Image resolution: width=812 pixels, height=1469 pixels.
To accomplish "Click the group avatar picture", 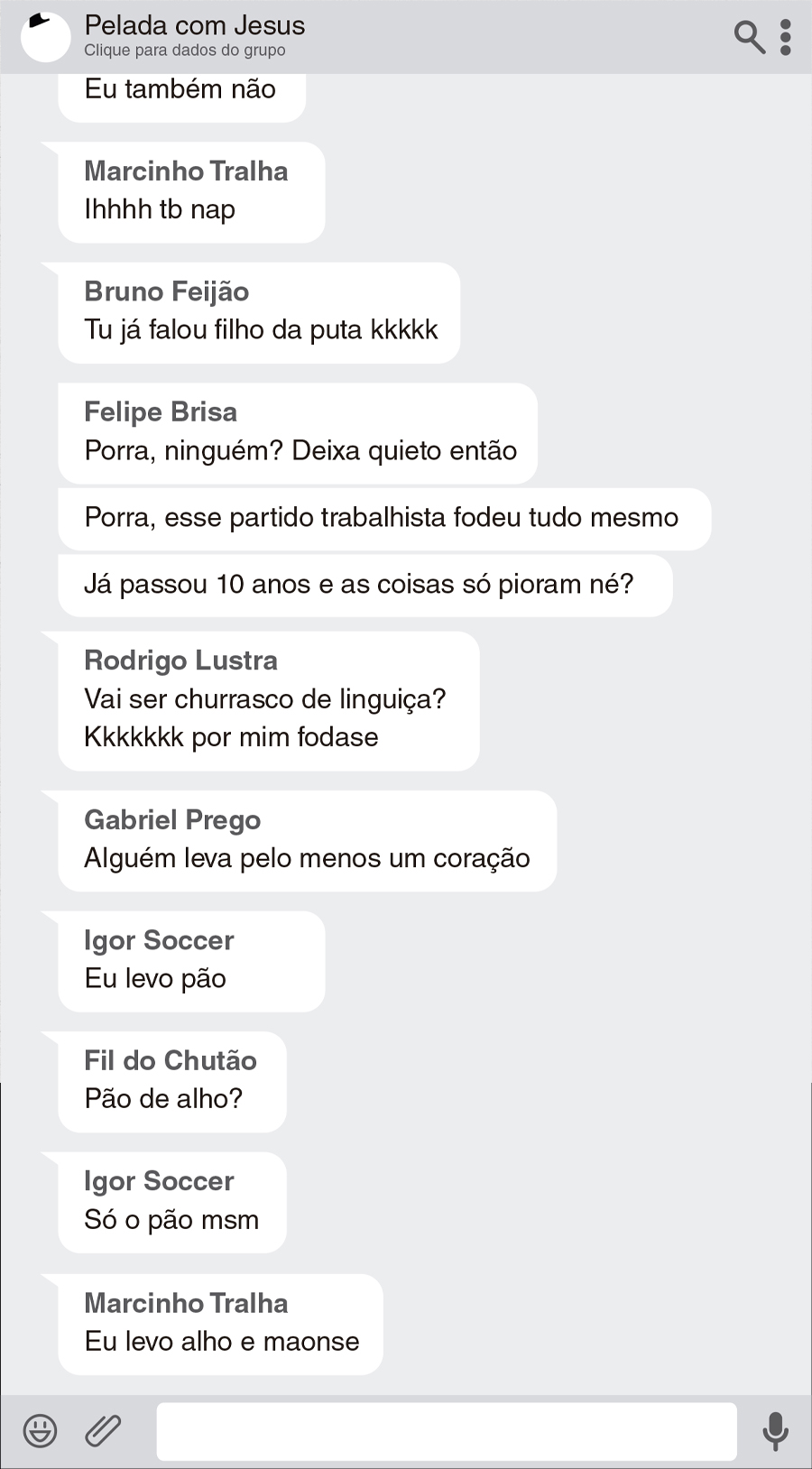I will pos(45,37).
